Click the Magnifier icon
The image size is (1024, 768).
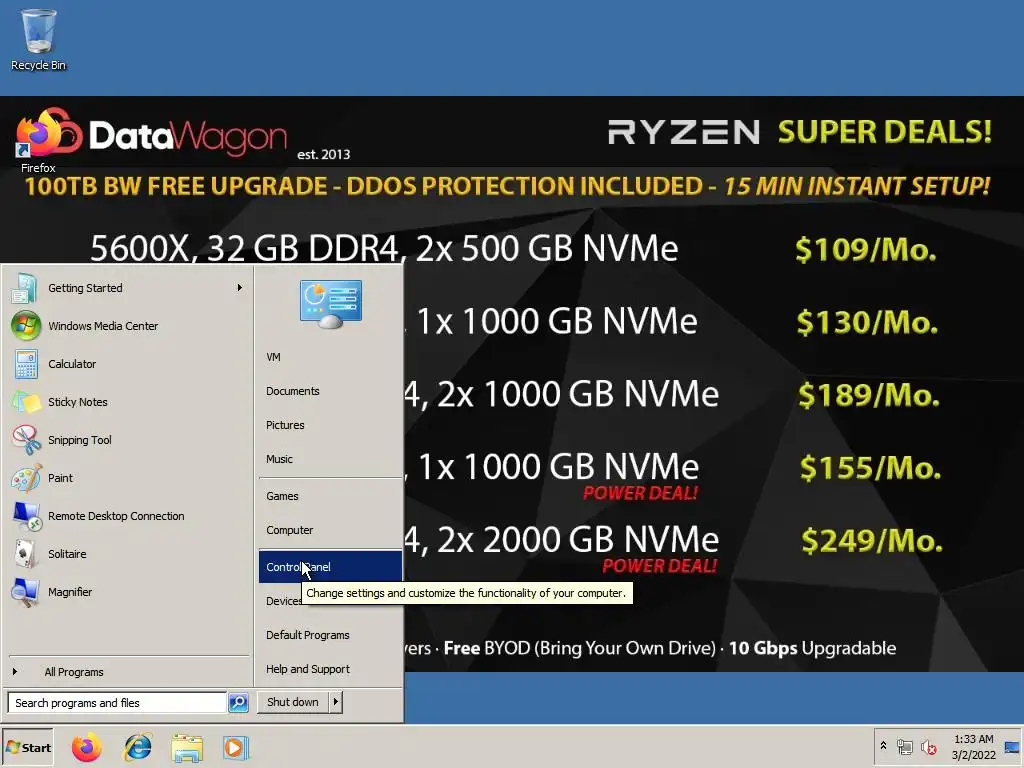pyautogui.click(x=25, y=592)
